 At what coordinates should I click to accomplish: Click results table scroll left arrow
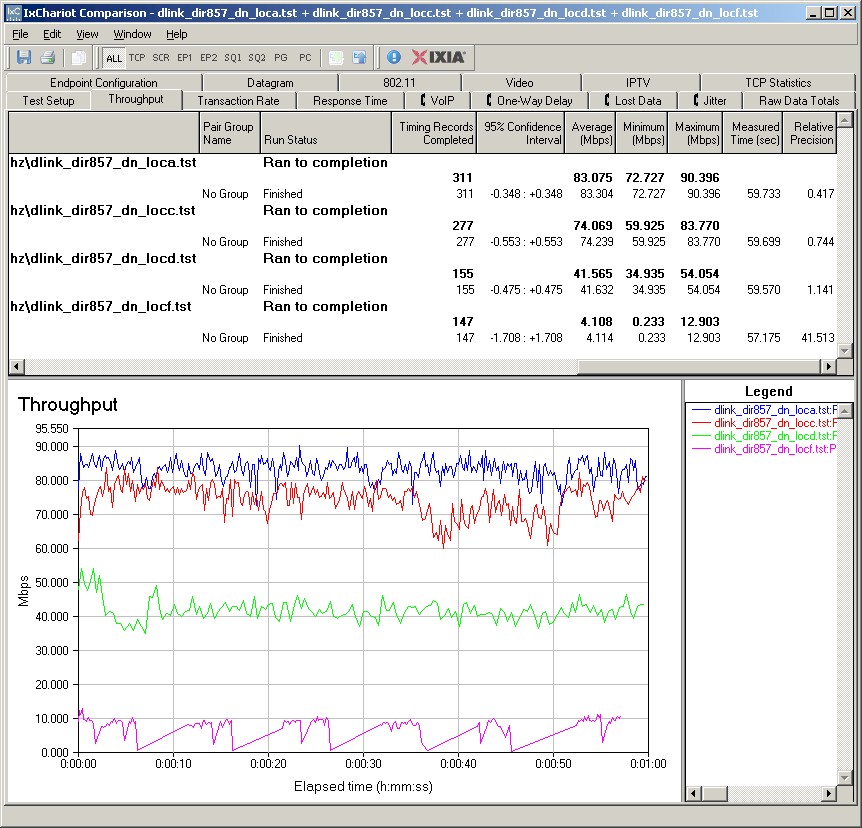(16, 366)
